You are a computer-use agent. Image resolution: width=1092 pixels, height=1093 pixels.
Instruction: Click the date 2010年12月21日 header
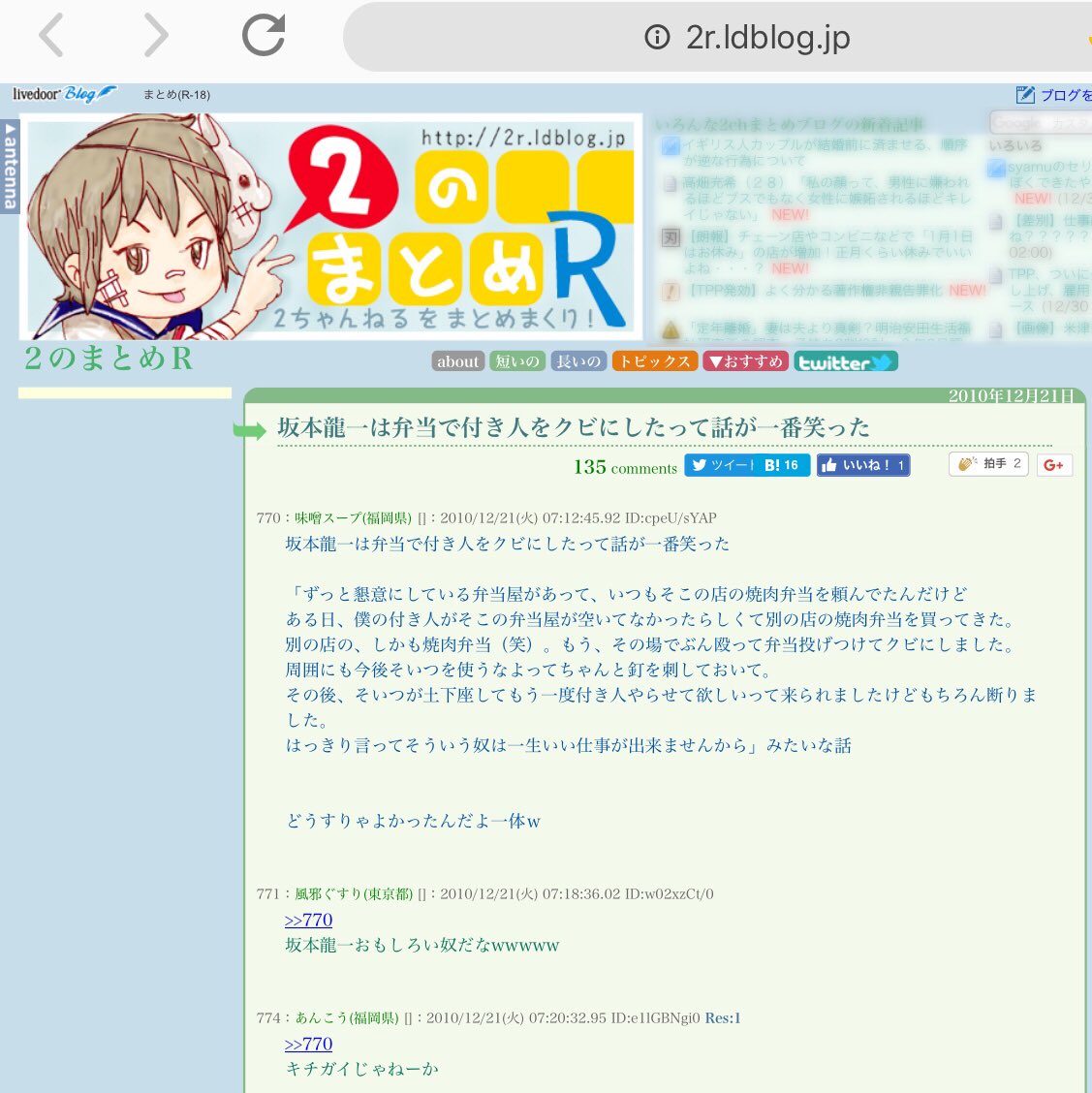click(x=1012, y=396)
